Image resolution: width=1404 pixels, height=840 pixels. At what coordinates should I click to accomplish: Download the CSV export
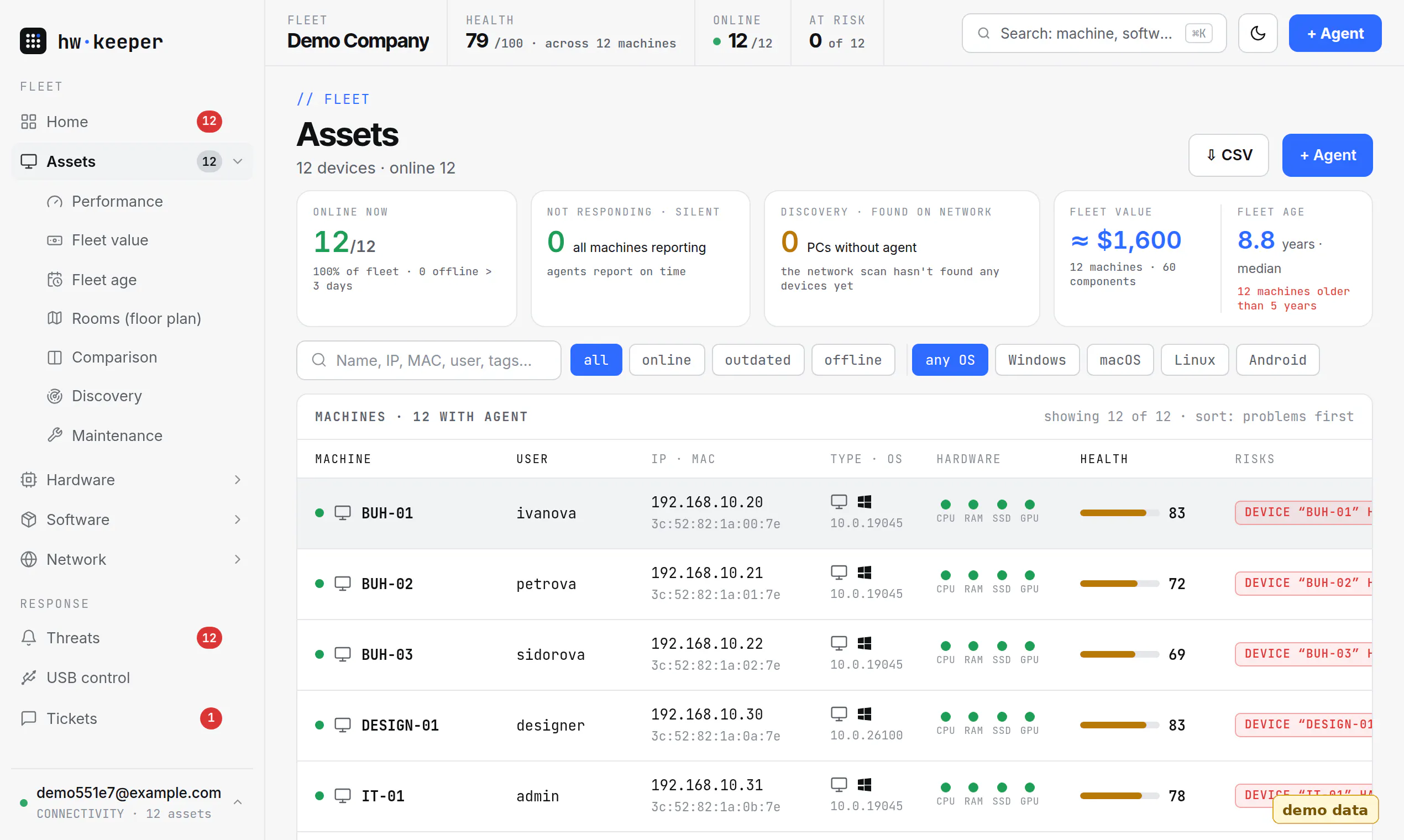pos(1228,155)
